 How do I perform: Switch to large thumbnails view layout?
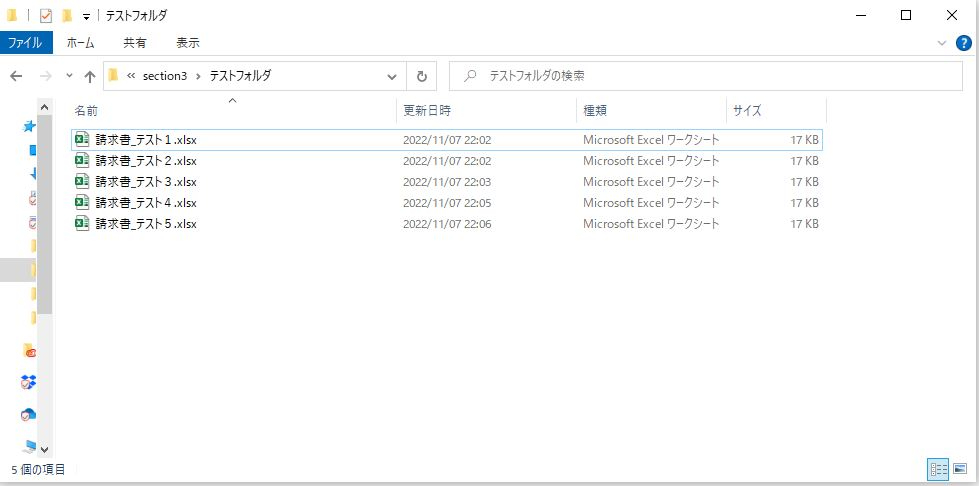click(x=959, y=468)
